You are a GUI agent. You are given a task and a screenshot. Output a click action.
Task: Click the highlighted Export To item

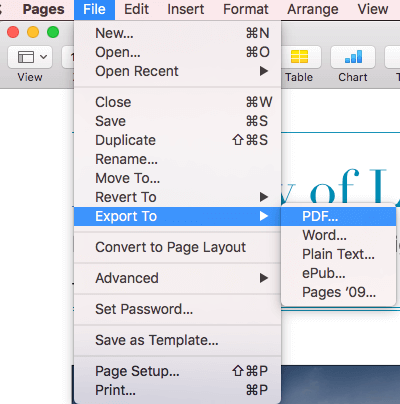point(177,216)
